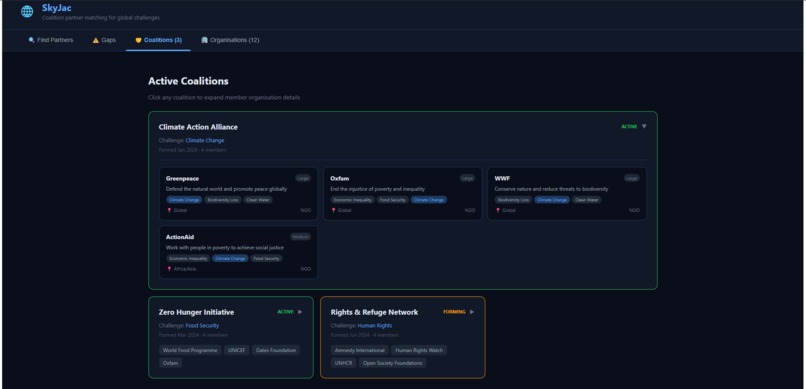
Task: Select the Coalitions (3) tab
Action: tap(158, 40)
